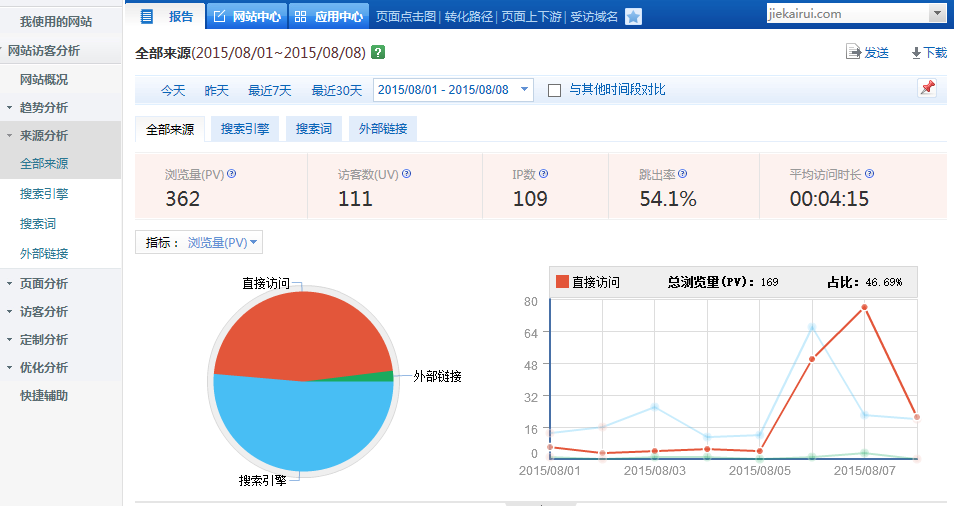Open the 指标 浏览量(PV) metric dropdown
The height and width of the screenshot is (506, 954).
(222, 243)
